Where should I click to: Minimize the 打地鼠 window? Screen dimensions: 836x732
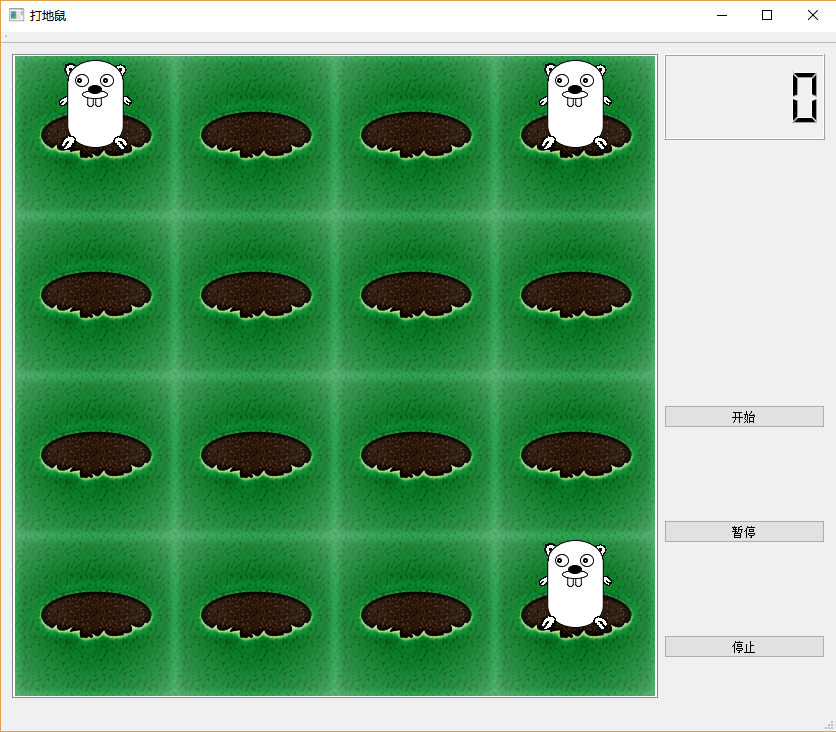pyautogui.click(x=722, y=15)
